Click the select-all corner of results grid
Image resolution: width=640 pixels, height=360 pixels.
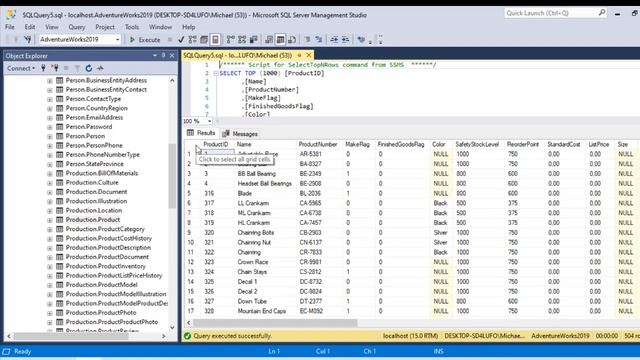tap(192, 144)
